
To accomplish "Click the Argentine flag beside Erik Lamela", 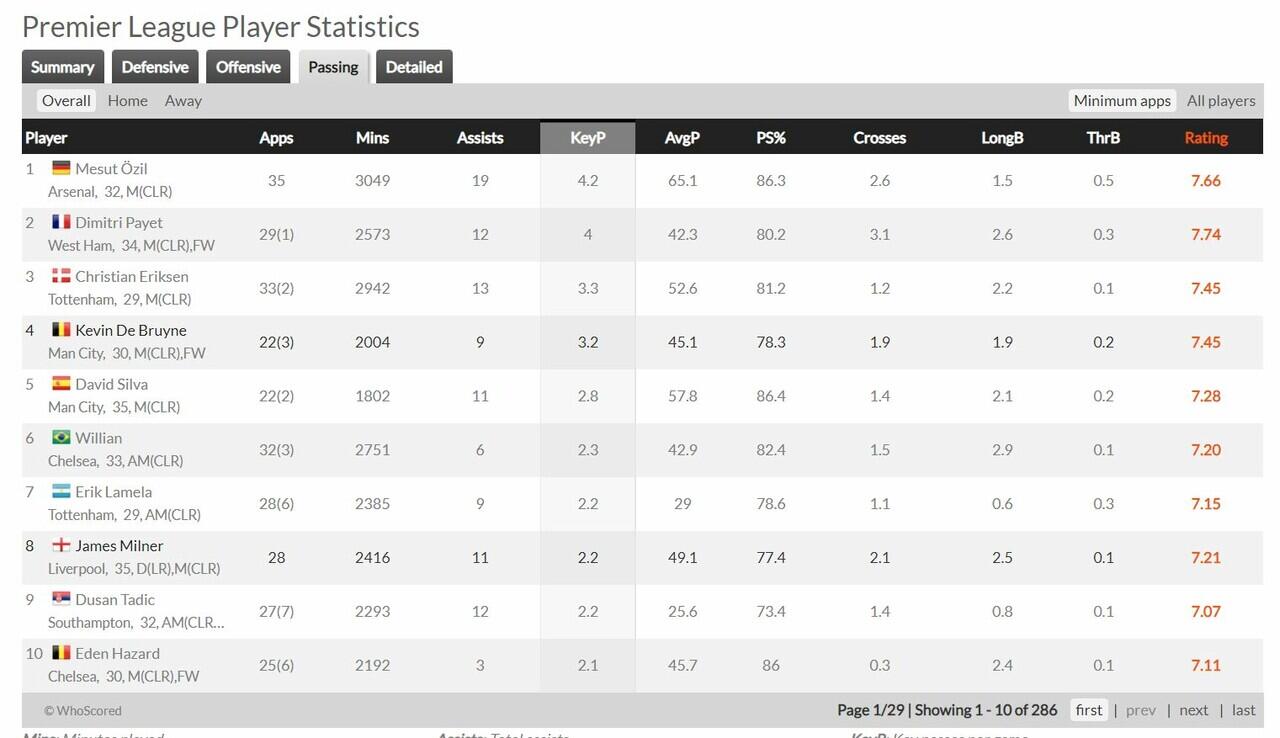I will [61, 492].
